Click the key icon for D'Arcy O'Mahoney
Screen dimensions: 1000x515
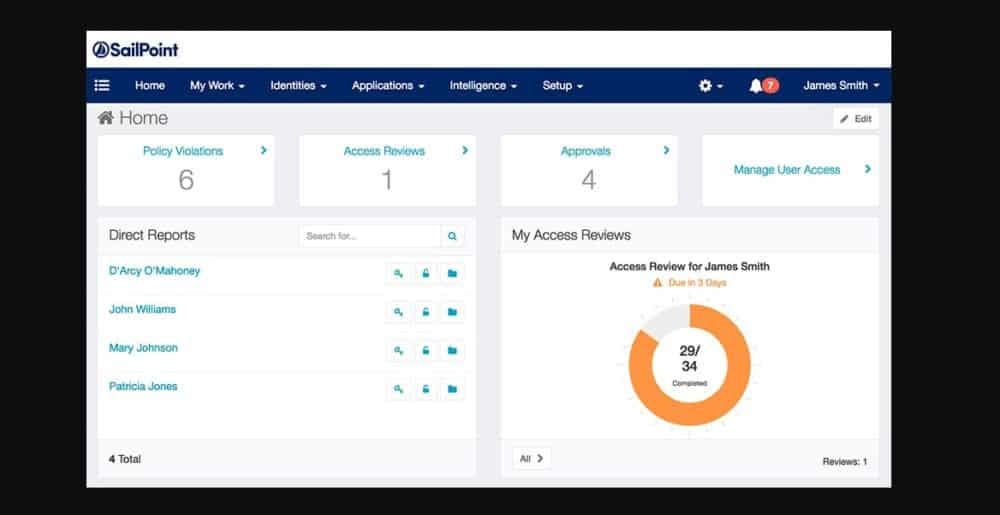(398, 274)
